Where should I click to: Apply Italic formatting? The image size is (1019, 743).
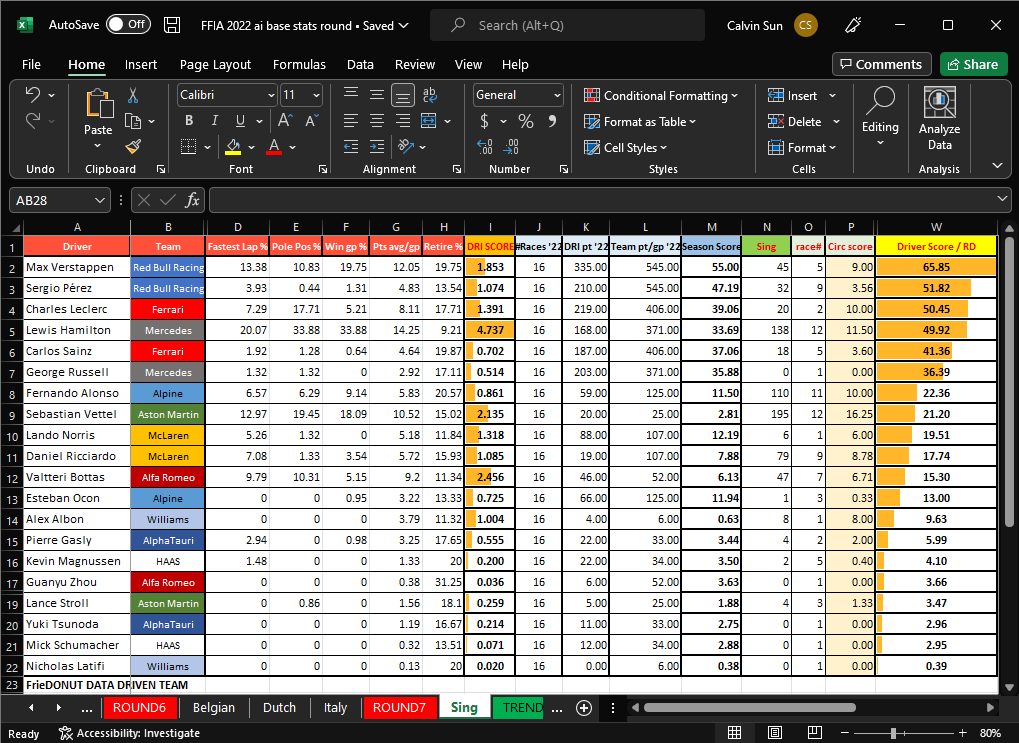[214, 121]
